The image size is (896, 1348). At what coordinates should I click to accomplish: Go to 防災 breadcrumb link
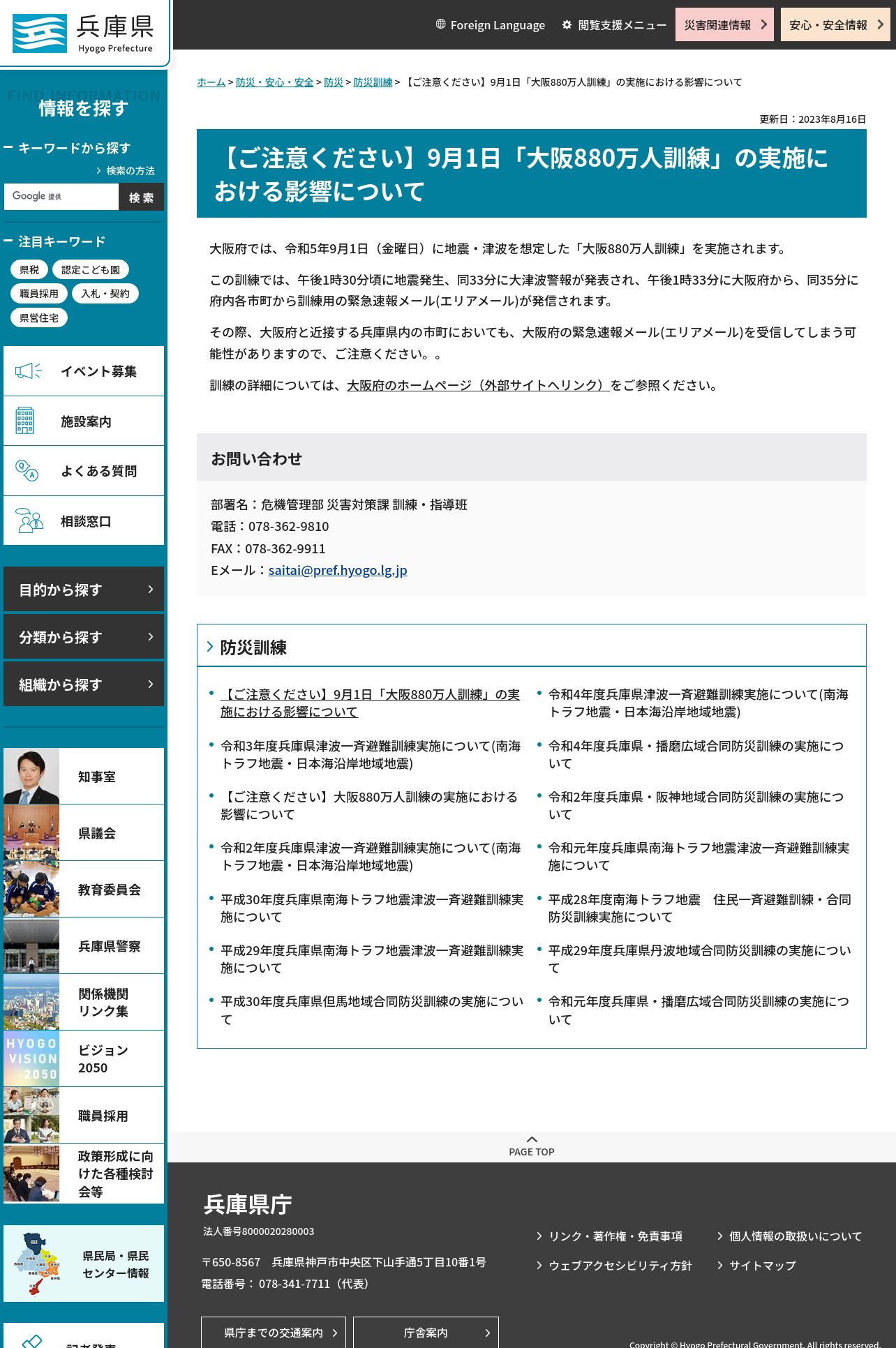coord(334,82)
